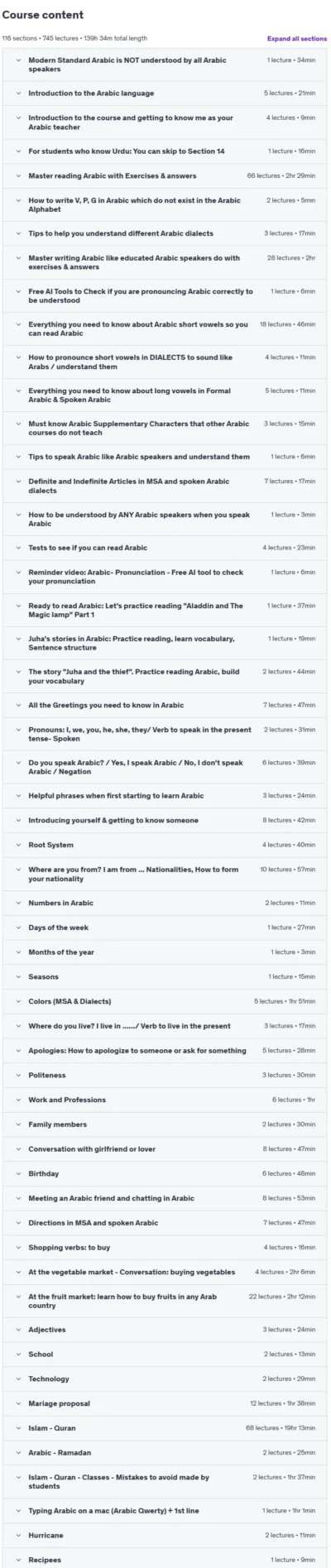Click chevron icon next to Birthday section

pos(18,1173)
